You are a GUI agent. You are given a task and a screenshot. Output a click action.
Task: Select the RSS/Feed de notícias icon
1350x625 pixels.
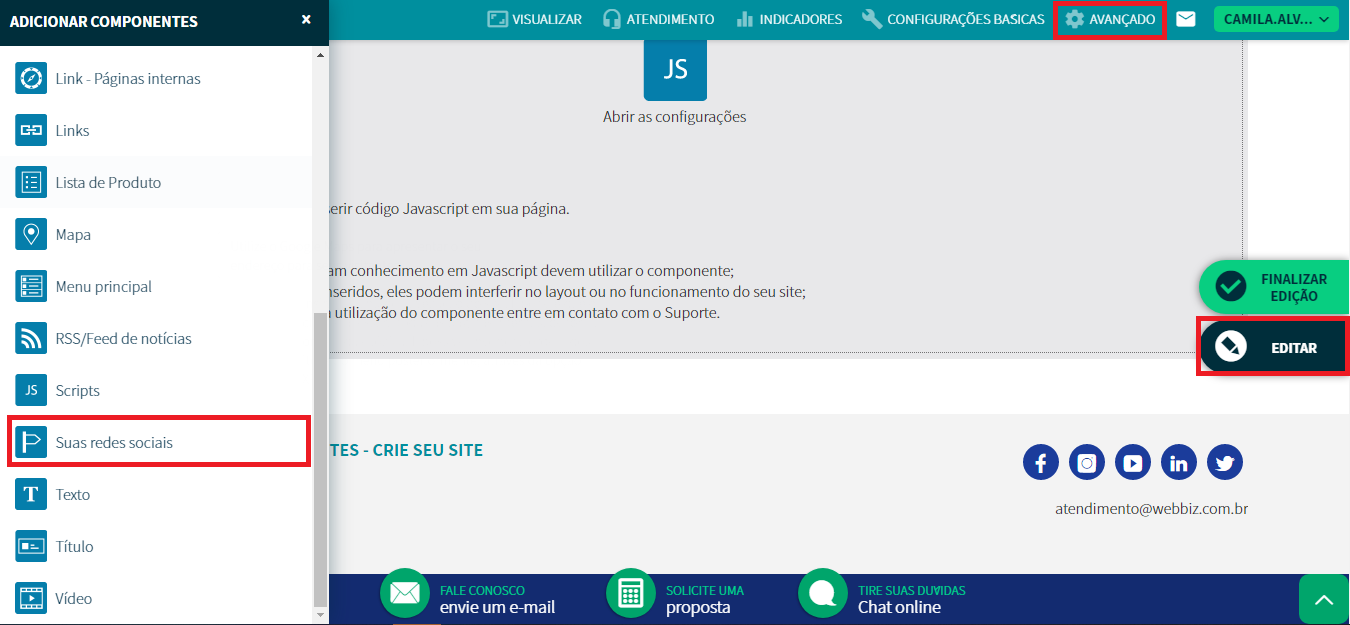click(x=31, y=339)
